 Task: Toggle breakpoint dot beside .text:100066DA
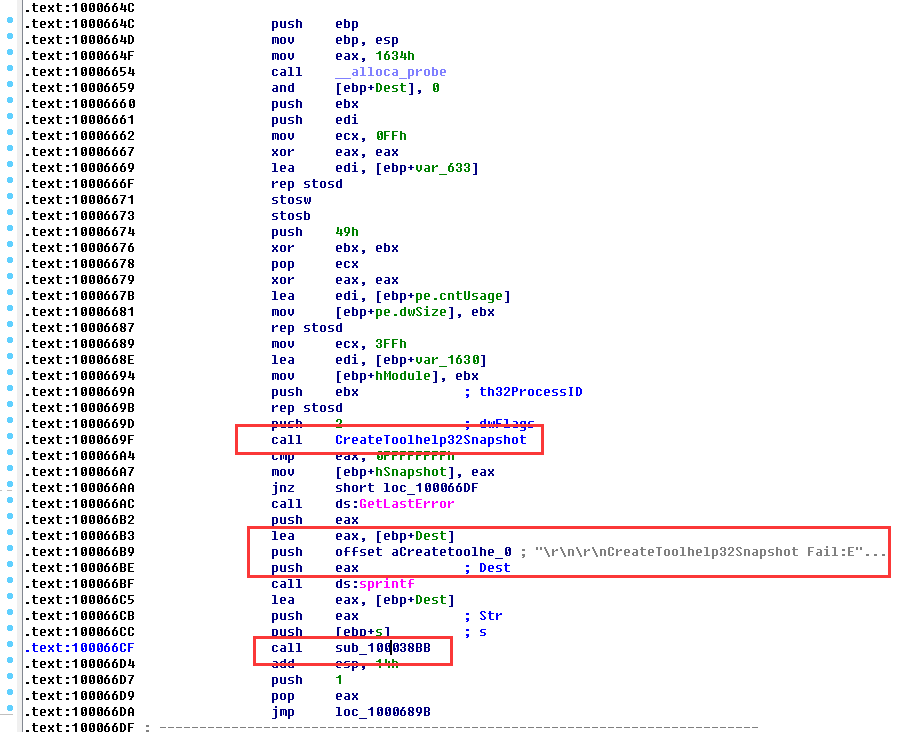(10, 708)
